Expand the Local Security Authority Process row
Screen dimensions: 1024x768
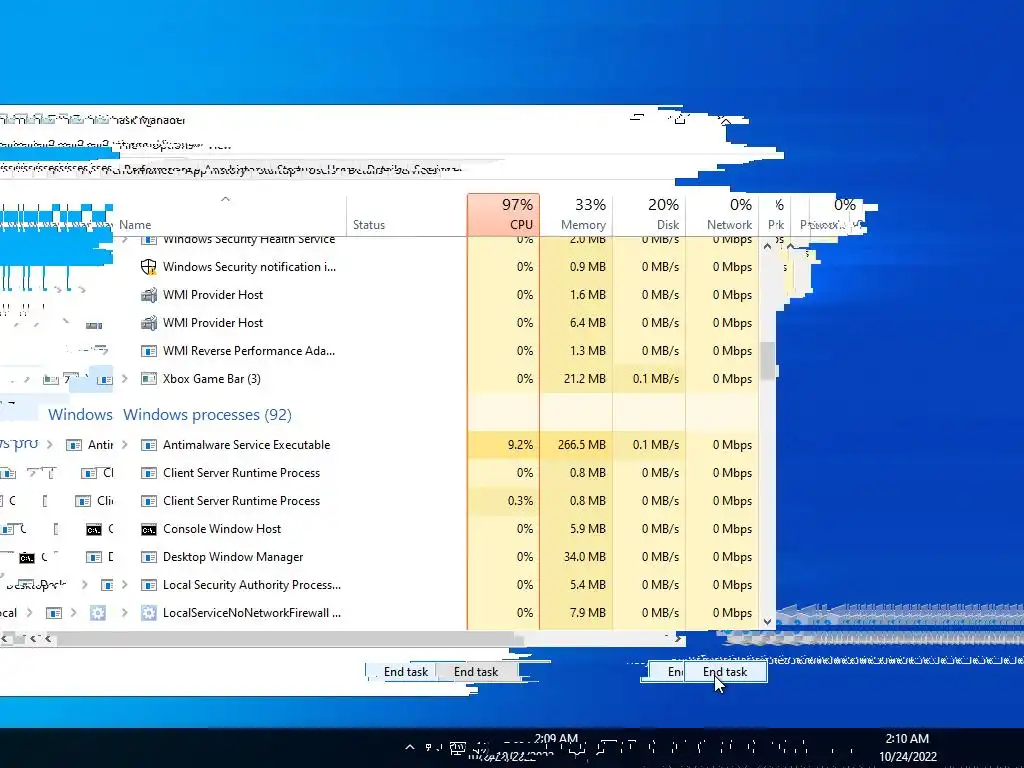pos(125,585)
